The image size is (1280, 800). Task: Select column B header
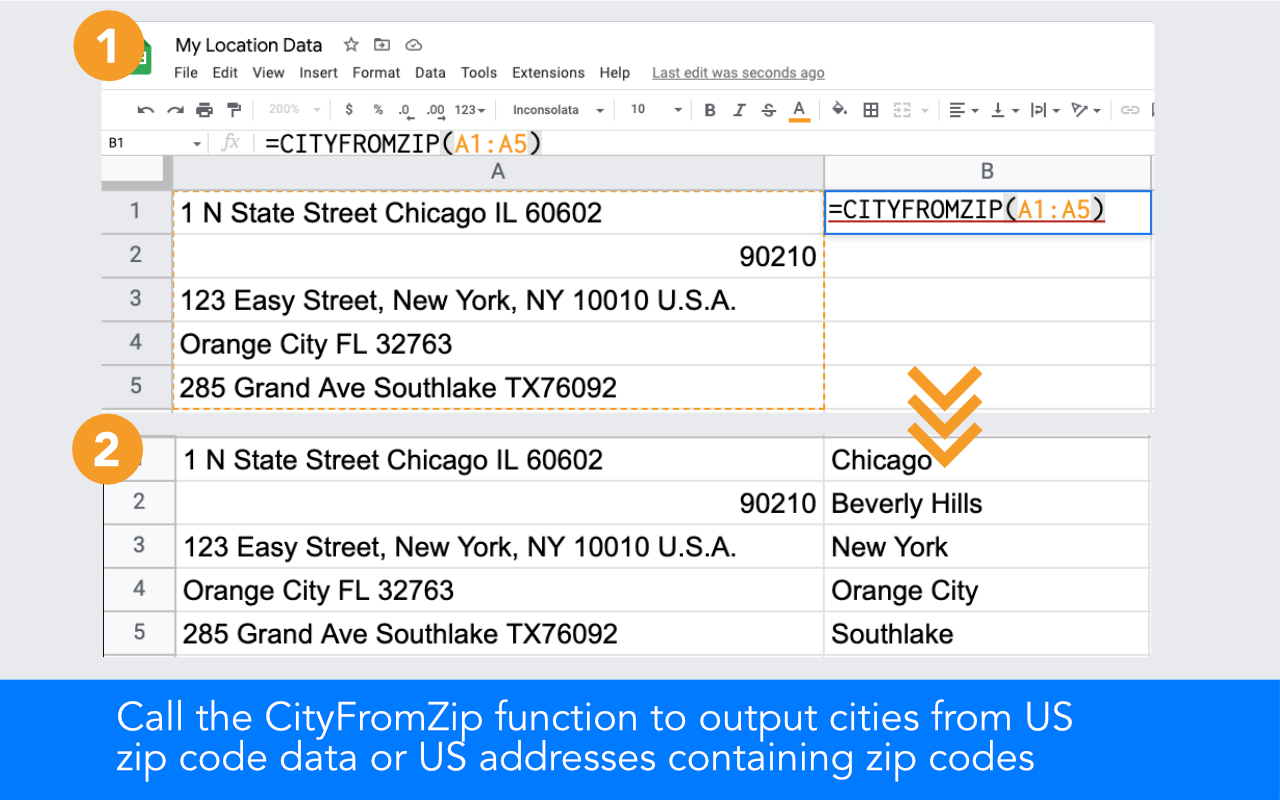click(x=987, y=172)
